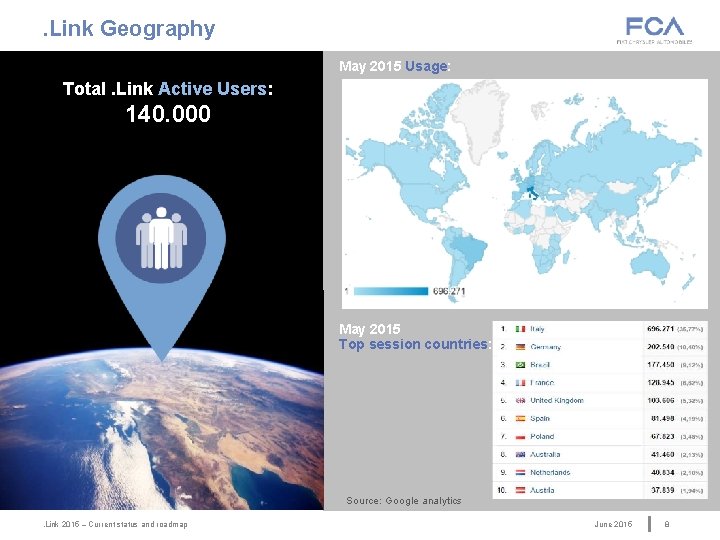Click the people location pin icon
The width and height of the screenshot is (720, 540).
[x=162, y=267]
